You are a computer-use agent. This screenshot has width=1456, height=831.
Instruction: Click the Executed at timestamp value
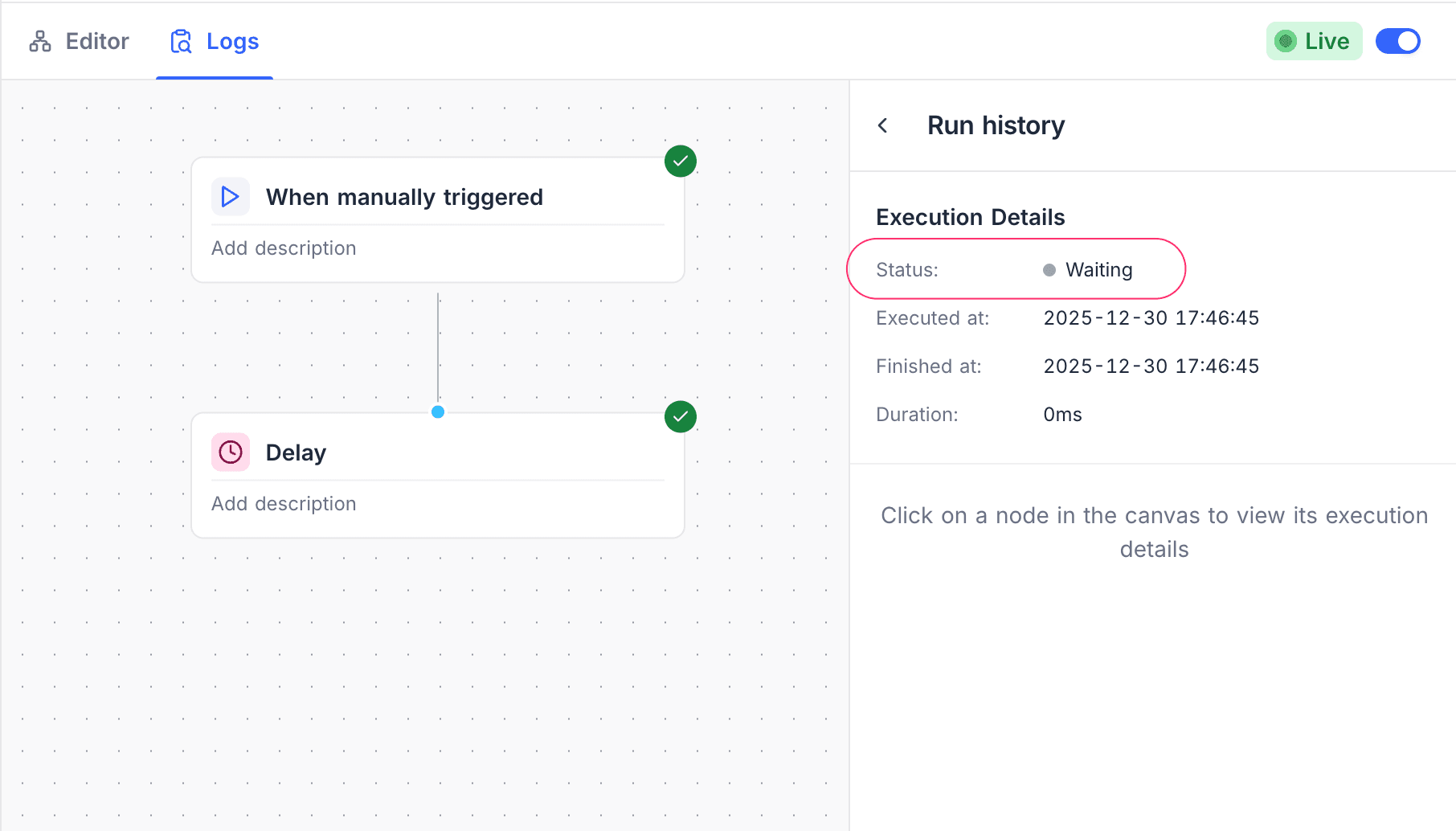1151,318
